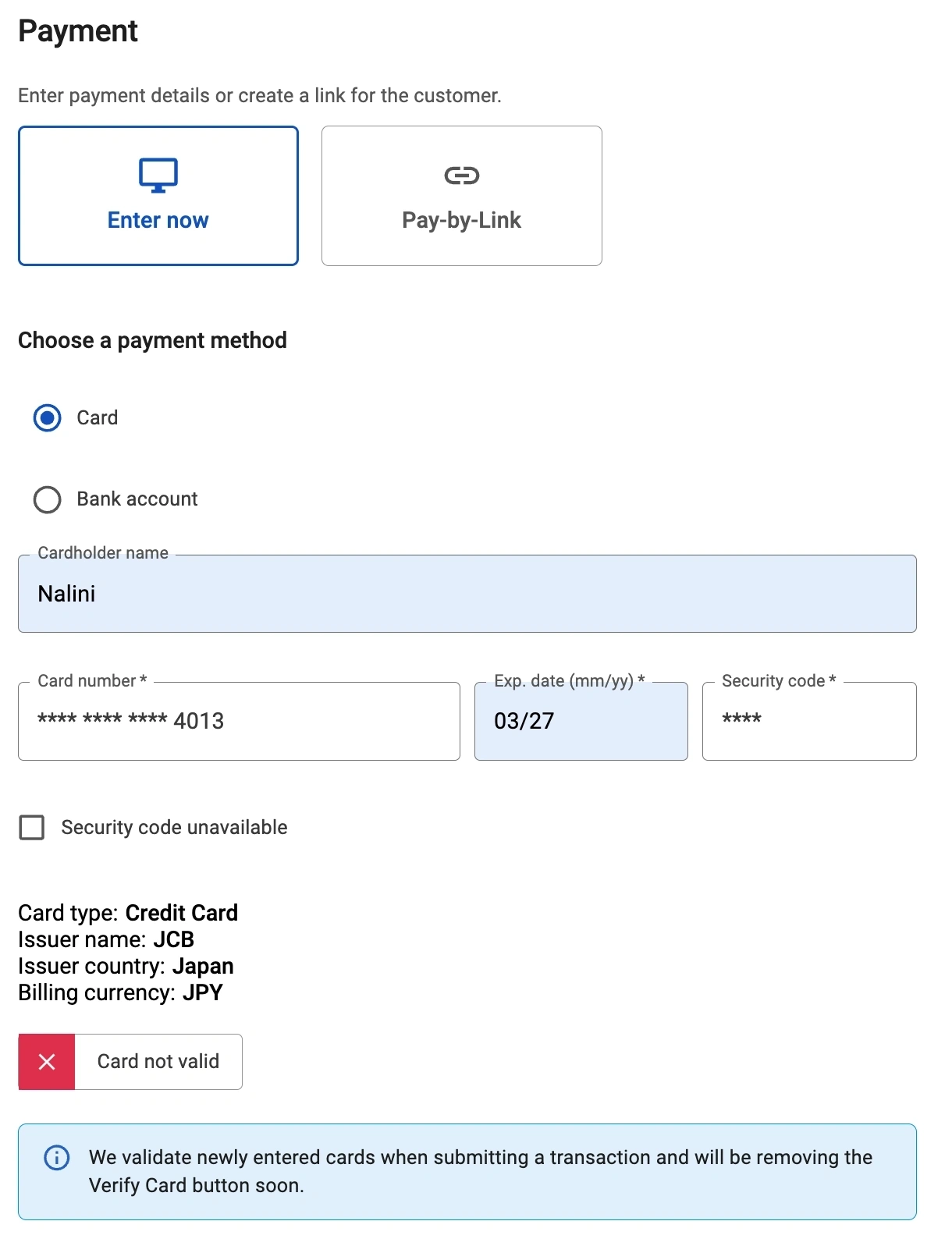Screen dimensions: 952x1253
Task: Click into the Security code field
Action: [x=808, y=721]
